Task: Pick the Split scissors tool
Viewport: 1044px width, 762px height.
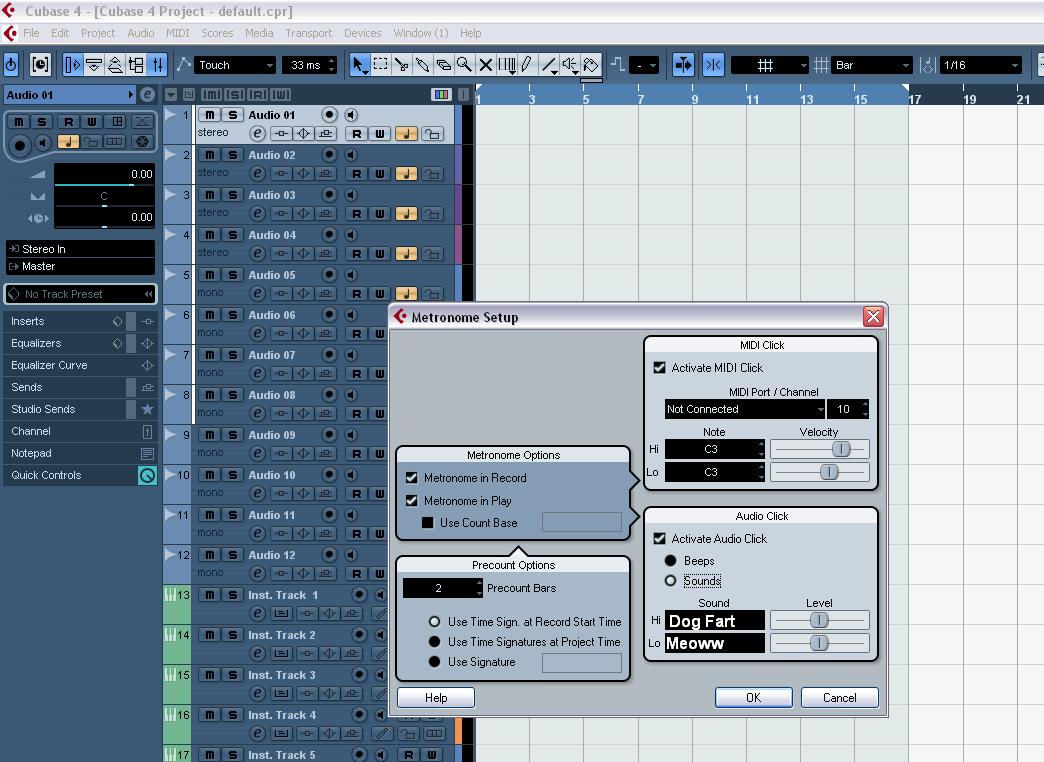Action: point(401,65)
